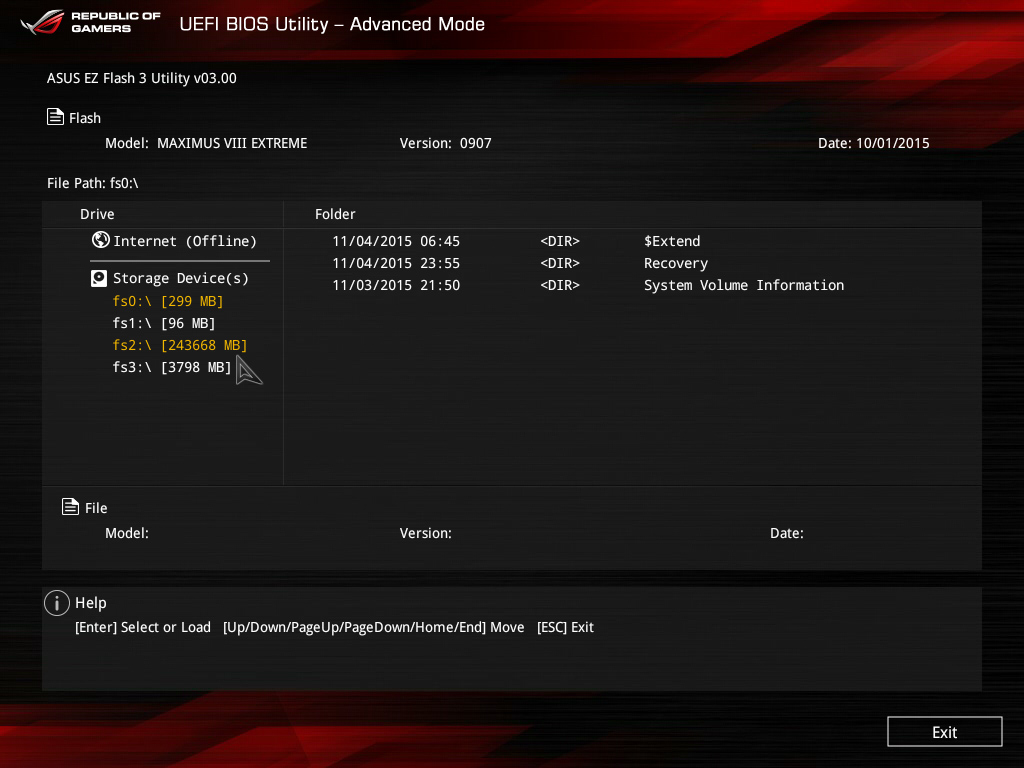Viewport: 1024px width, 768px height.
Task: Click the ASUS EZ Flash 3 Utility title
Action: 142,78
